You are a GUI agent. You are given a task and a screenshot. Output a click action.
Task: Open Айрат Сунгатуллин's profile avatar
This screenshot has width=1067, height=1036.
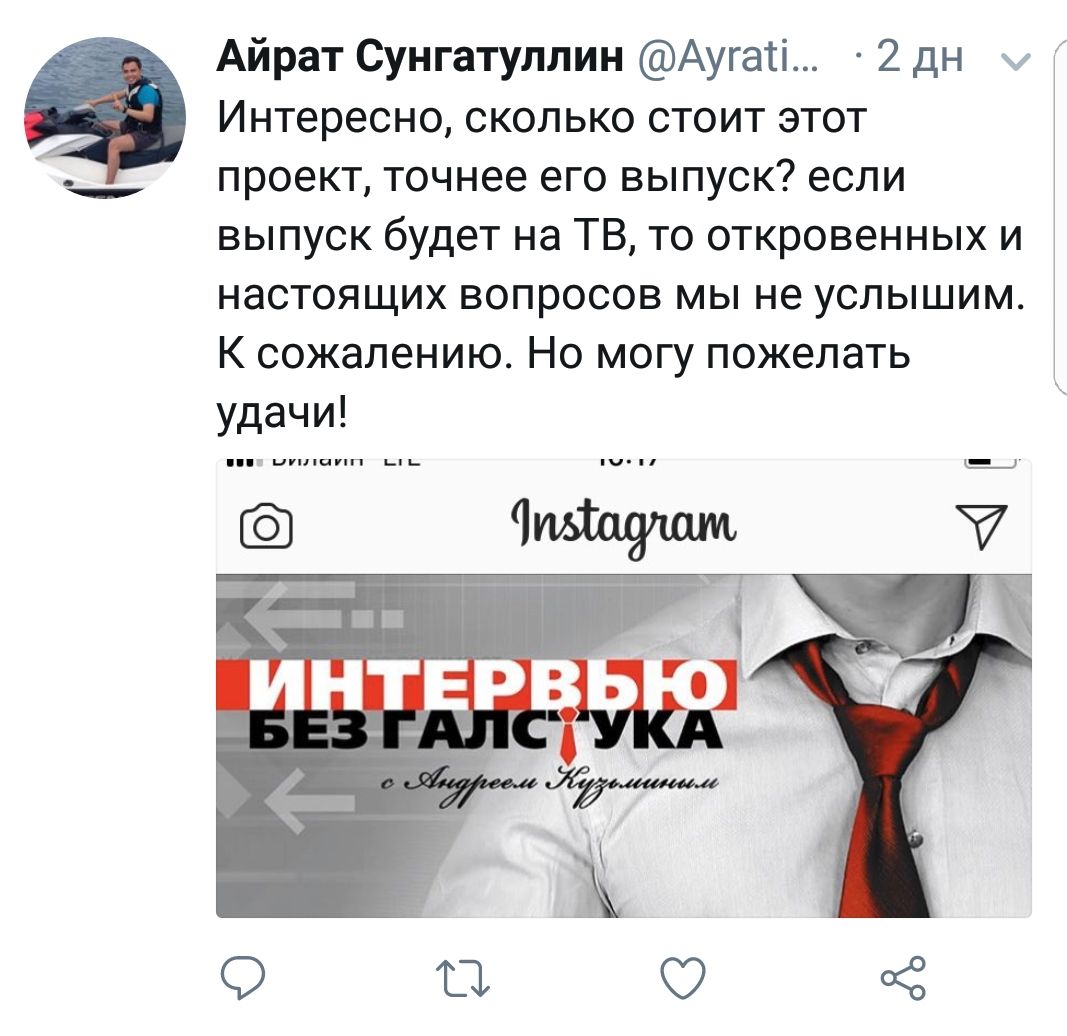tap(105, 117)
